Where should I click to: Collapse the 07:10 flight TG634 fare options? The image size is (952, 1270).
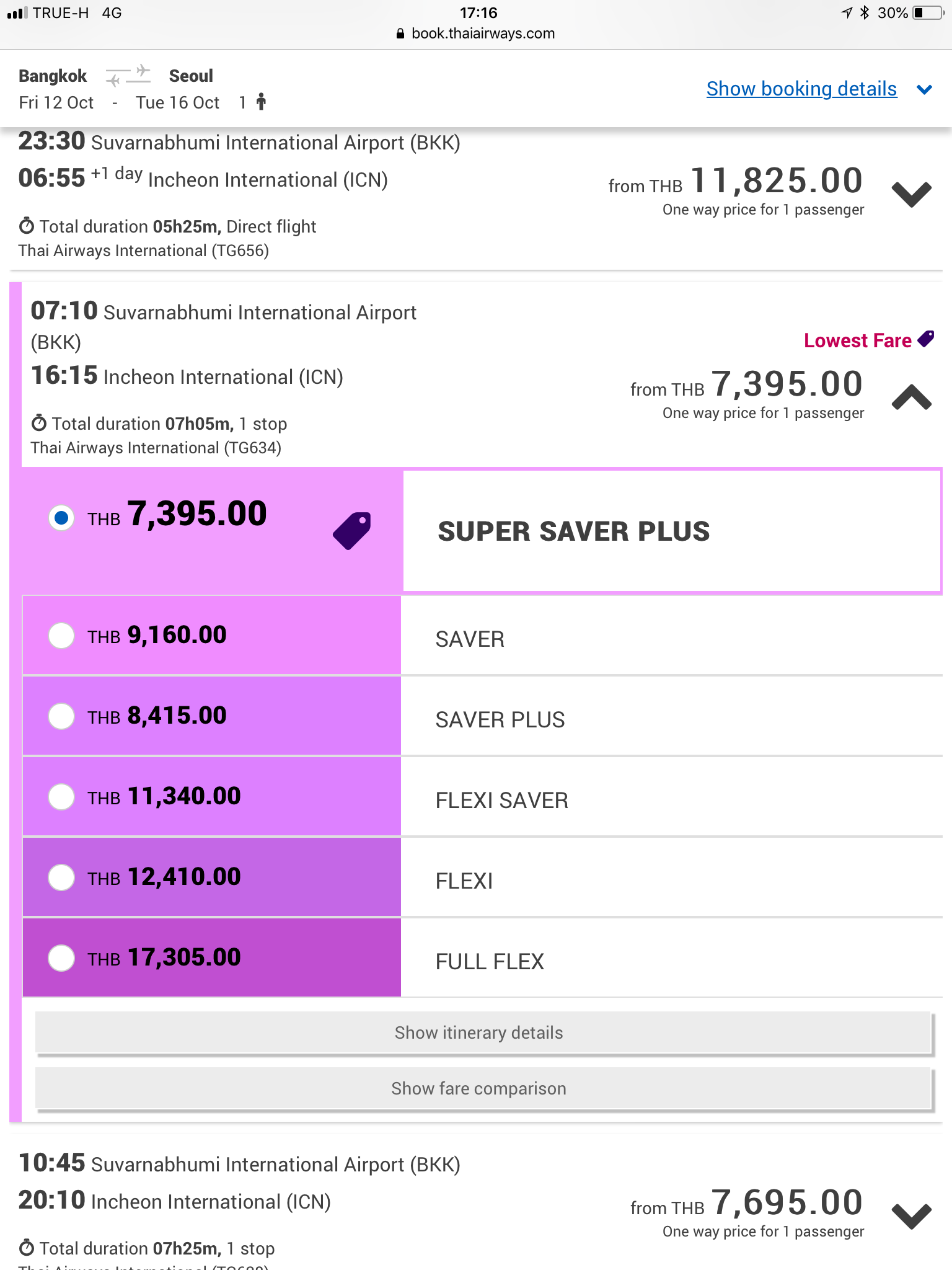912,397
